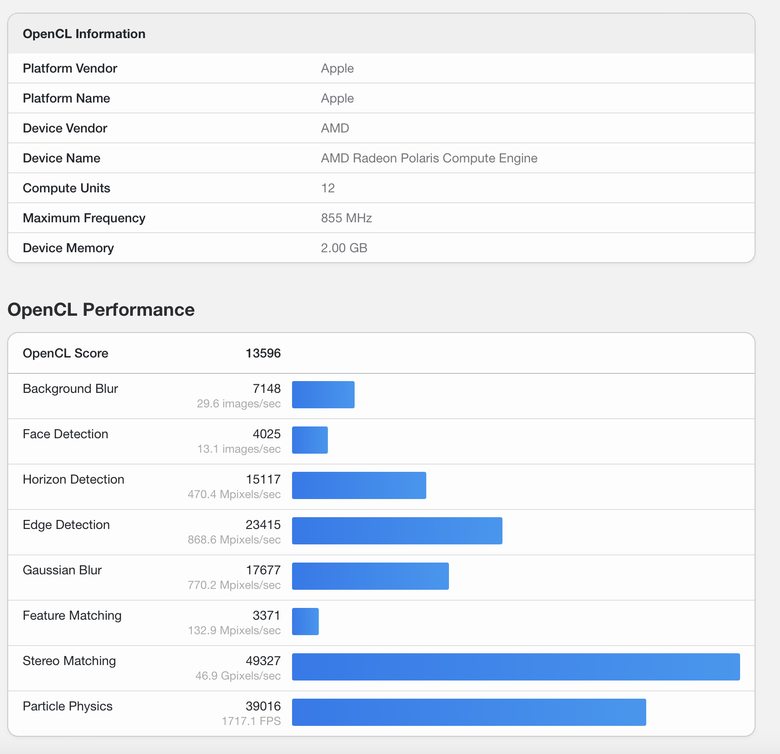This screenshot has width=780, height=754.
Task: Click the '2.00 GB' memory value
Action: click(x=344, y=248)
